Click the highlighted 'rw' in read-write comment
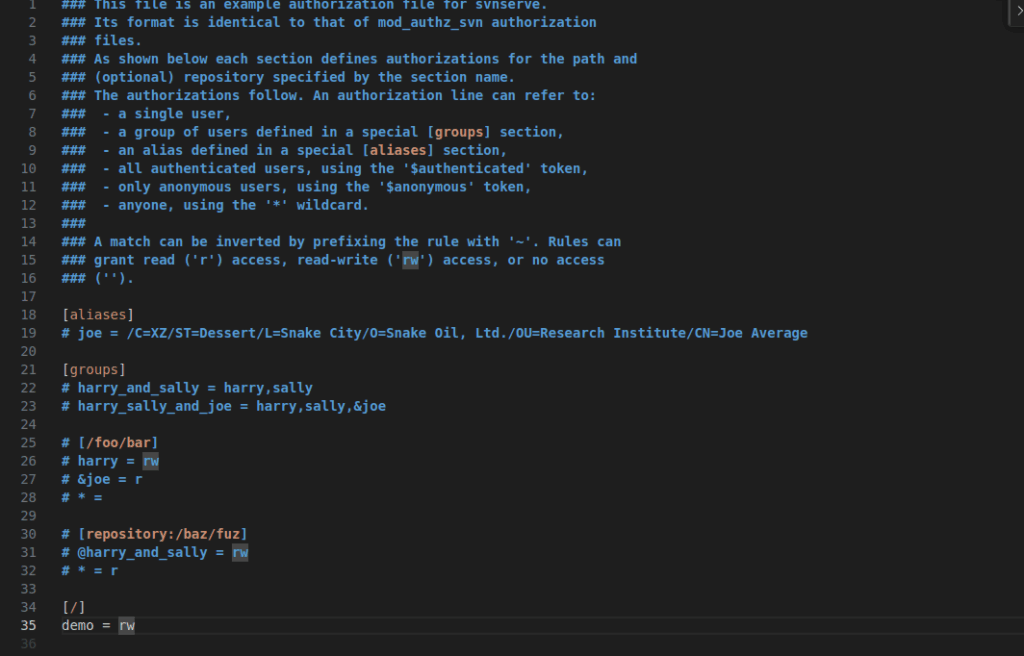The height and width of the screenshot is (656, 1024). 410,260
